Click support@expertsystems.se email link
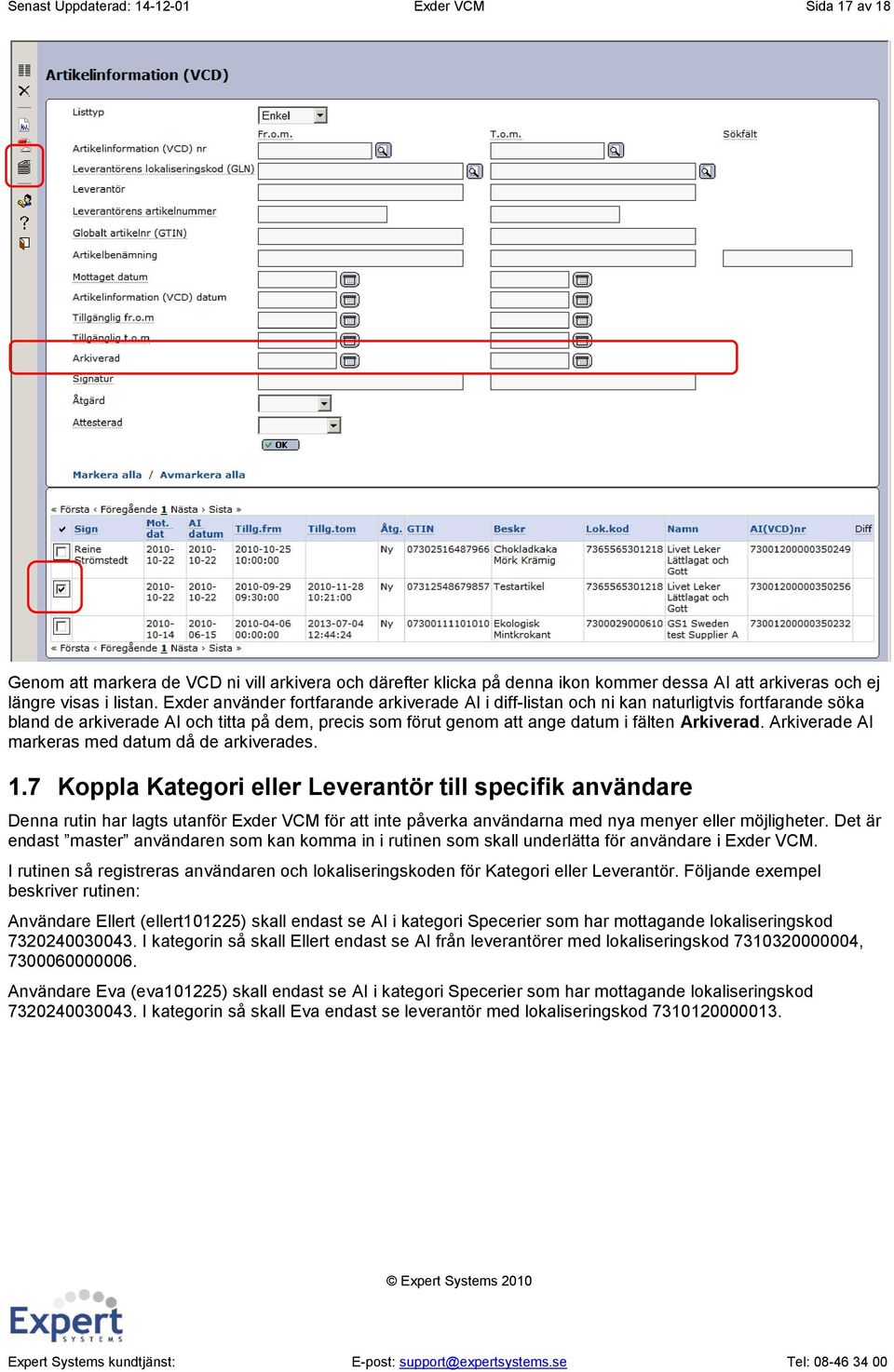 482,1362
